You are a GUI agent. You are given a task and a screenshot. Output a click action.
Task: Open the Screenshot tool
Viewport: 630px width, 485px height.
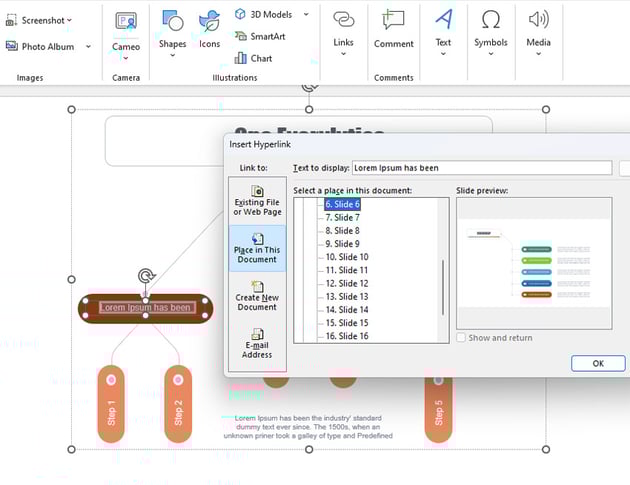[35, 20]
